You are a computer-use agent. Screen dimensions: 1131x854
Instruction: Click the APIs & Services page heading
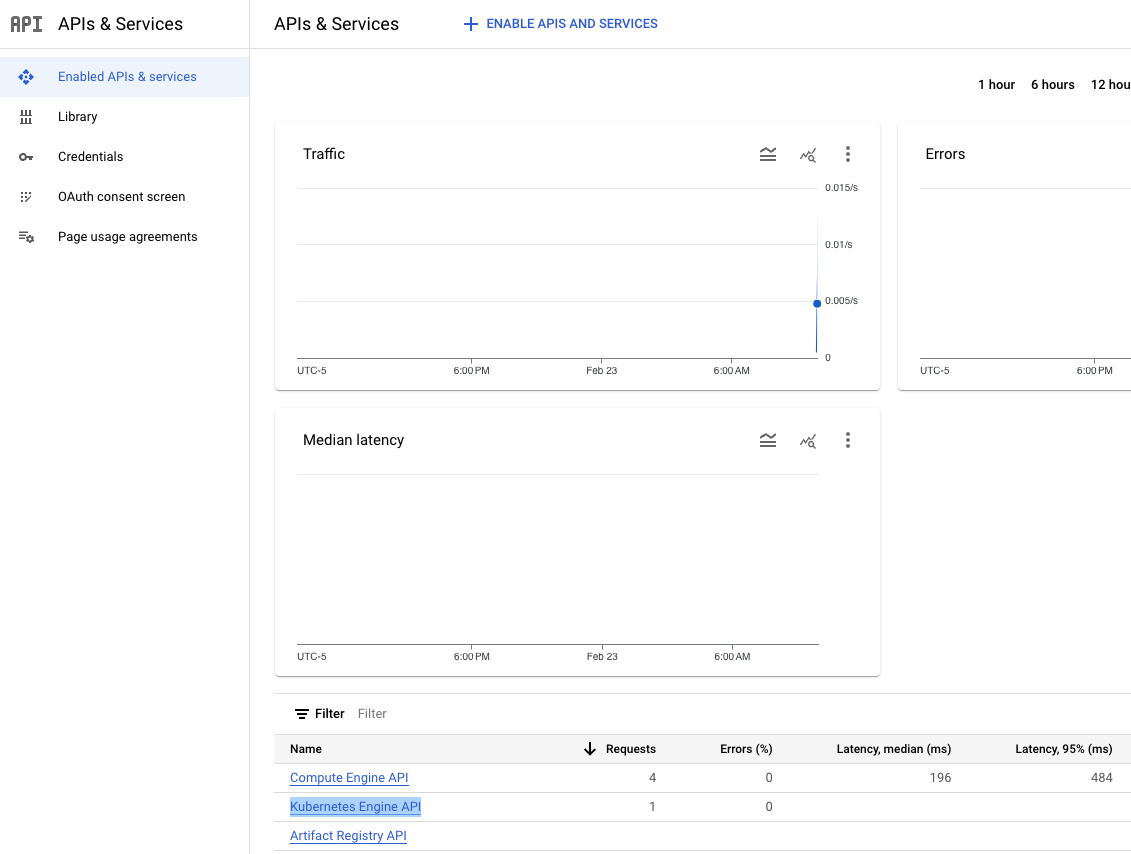pyautogui.click(x=336, y=24)
